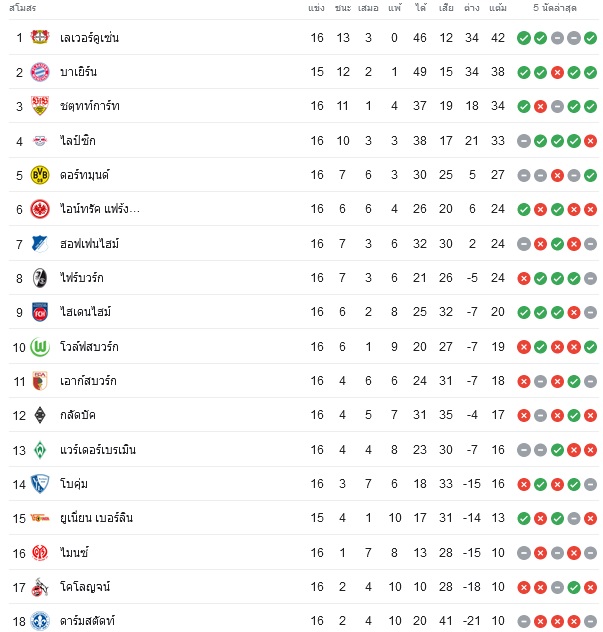Open the Union Berlin logo
The width and height of the screenshot is (603, 632).
pyautogui.click(x=40, y=518)
